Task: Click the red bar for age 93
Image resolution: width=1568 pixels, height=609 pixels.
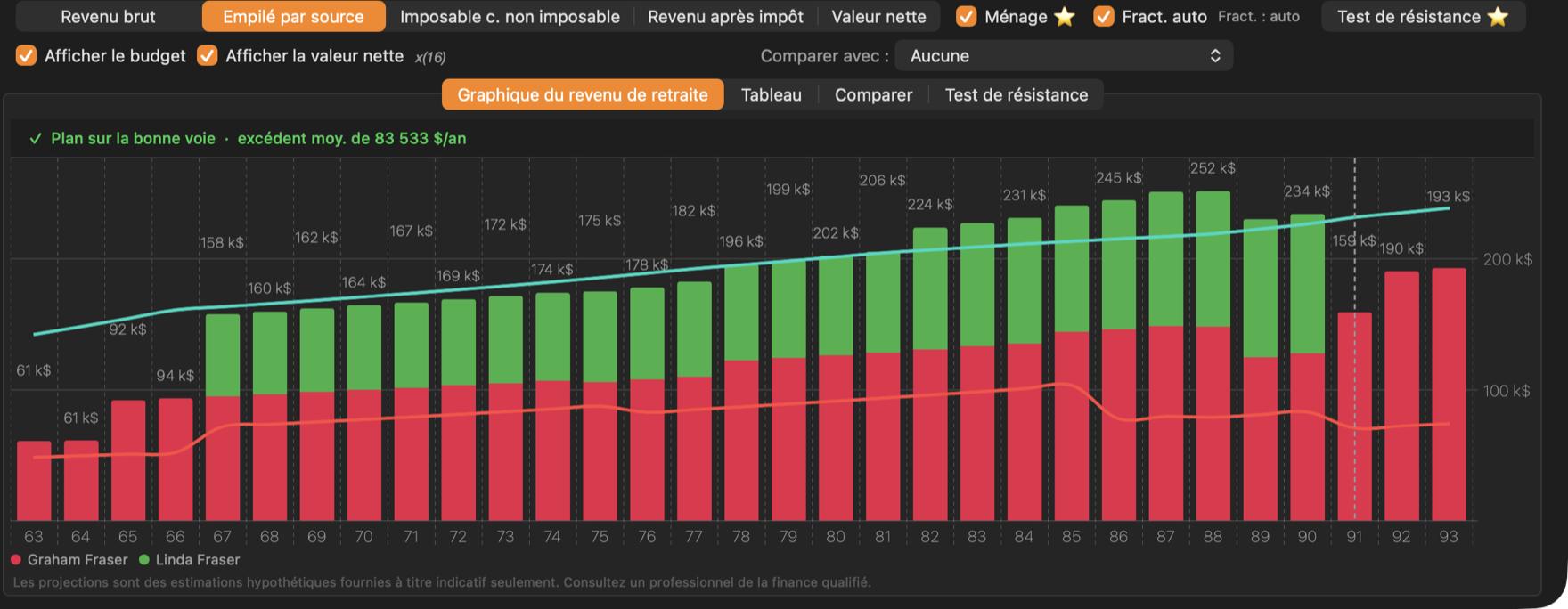Action: click(1449, 394)
